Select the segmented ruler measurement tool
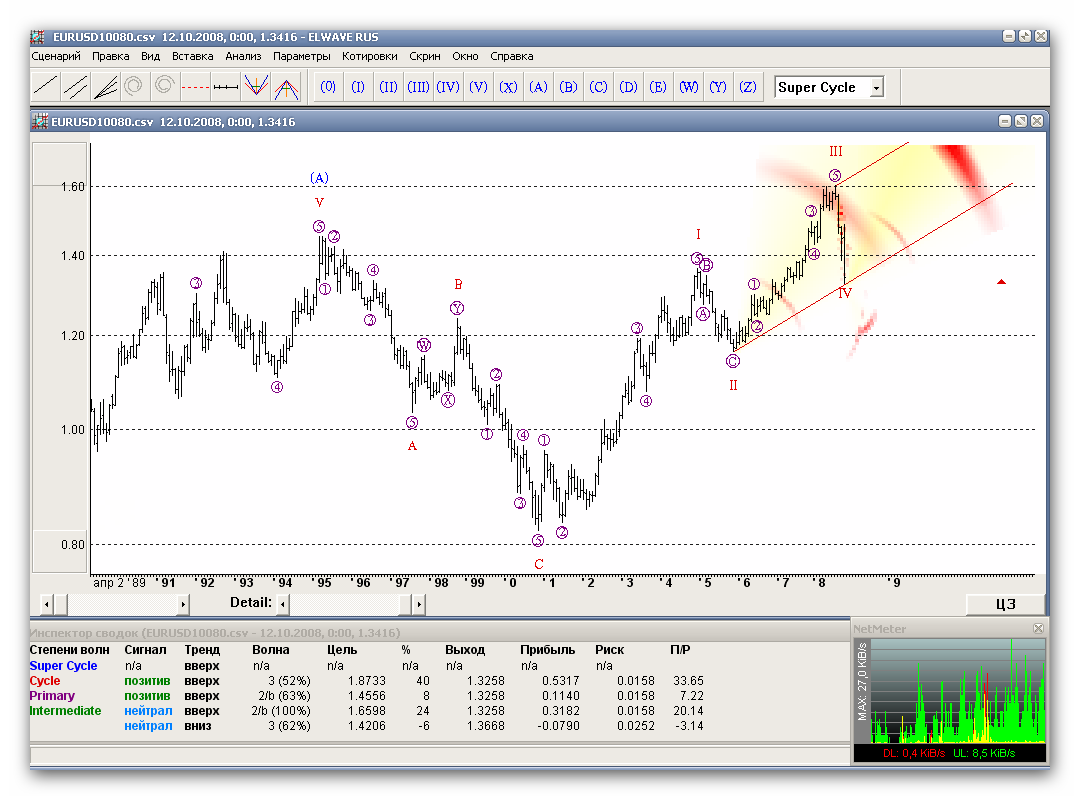This screenshot has height=796, width=1076. 226,87
